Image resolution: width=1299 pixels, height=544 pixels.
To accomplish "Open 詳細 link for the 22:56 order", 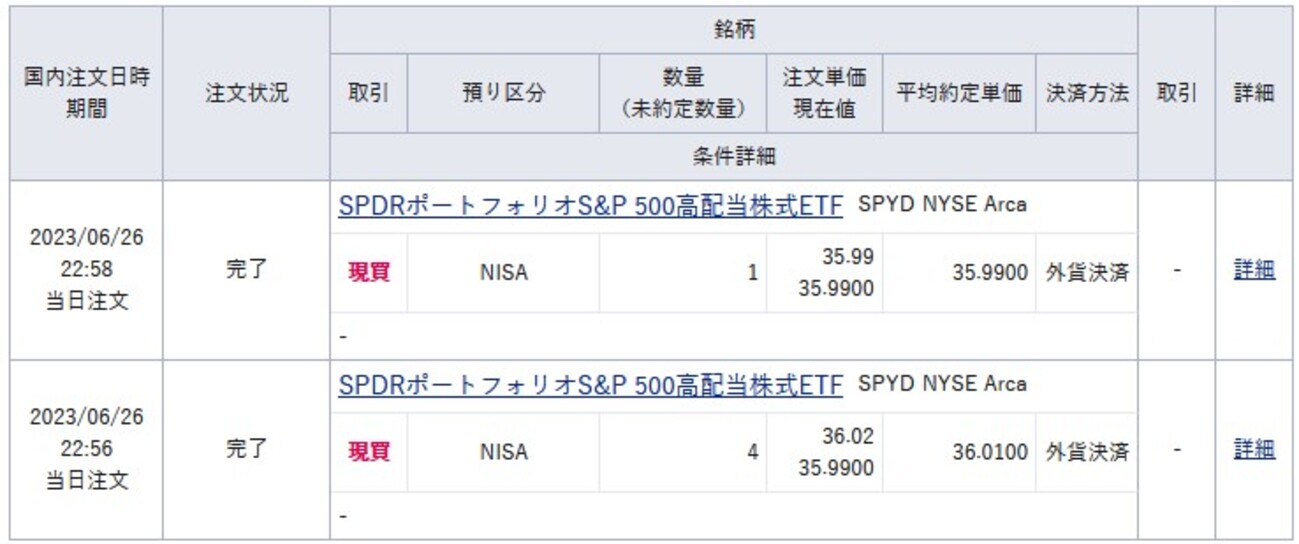I will [x=1254, y=450].
